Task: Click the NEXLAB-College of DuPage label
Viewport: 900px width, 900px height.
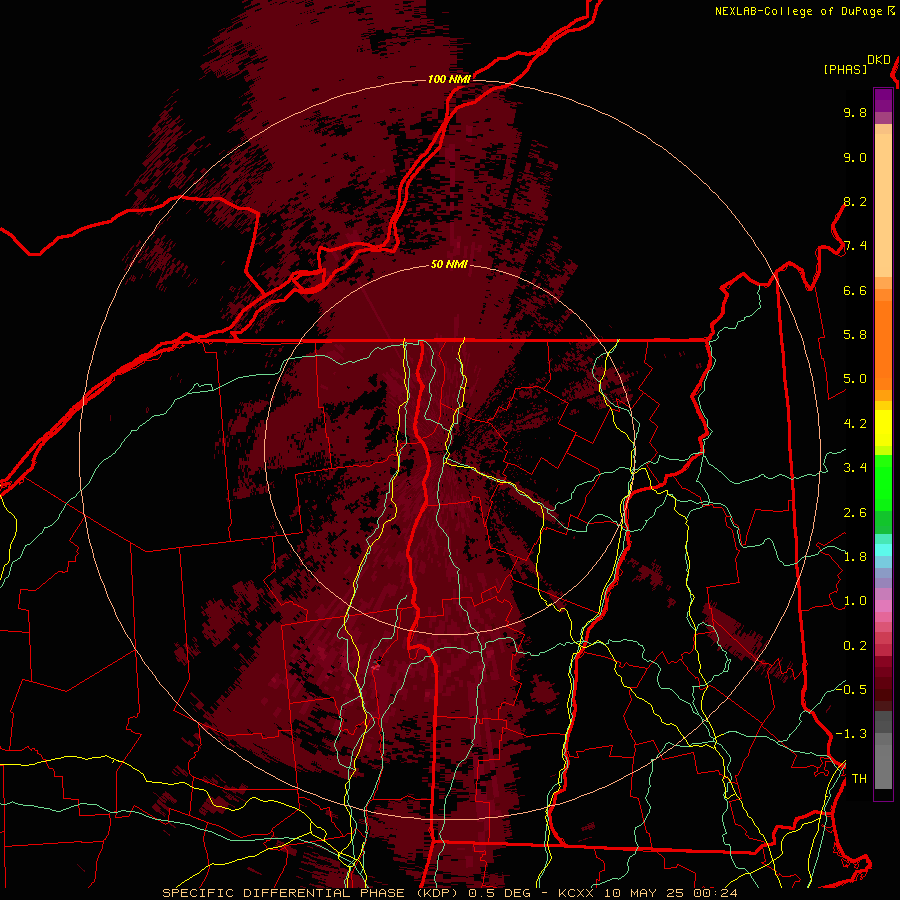Action: point(798,11)
